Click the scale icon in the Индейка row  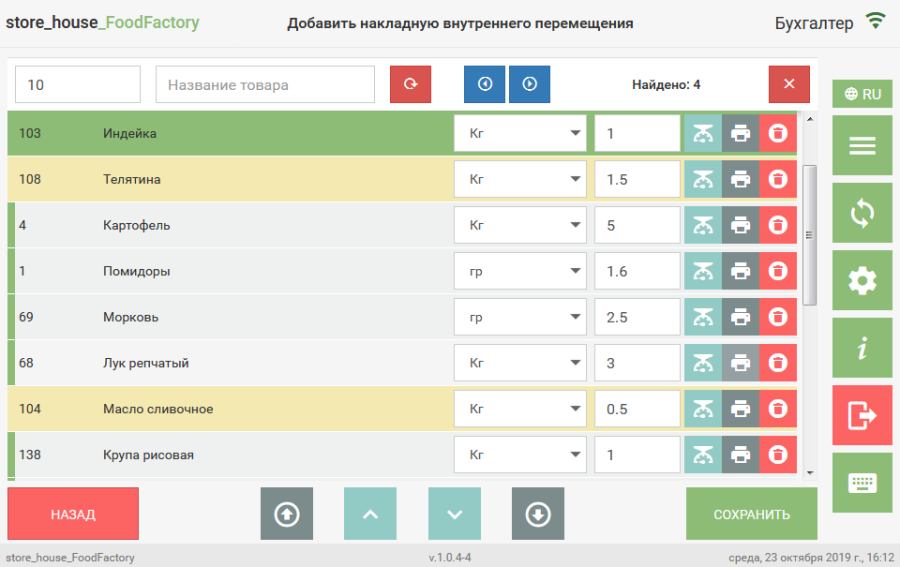(x=703, y=133)
